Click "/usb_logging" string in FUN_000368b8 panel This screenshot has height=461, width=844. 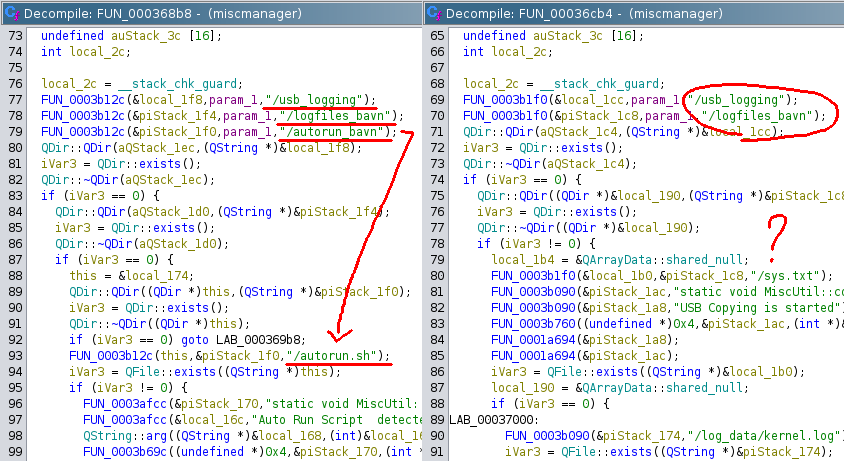314,100
